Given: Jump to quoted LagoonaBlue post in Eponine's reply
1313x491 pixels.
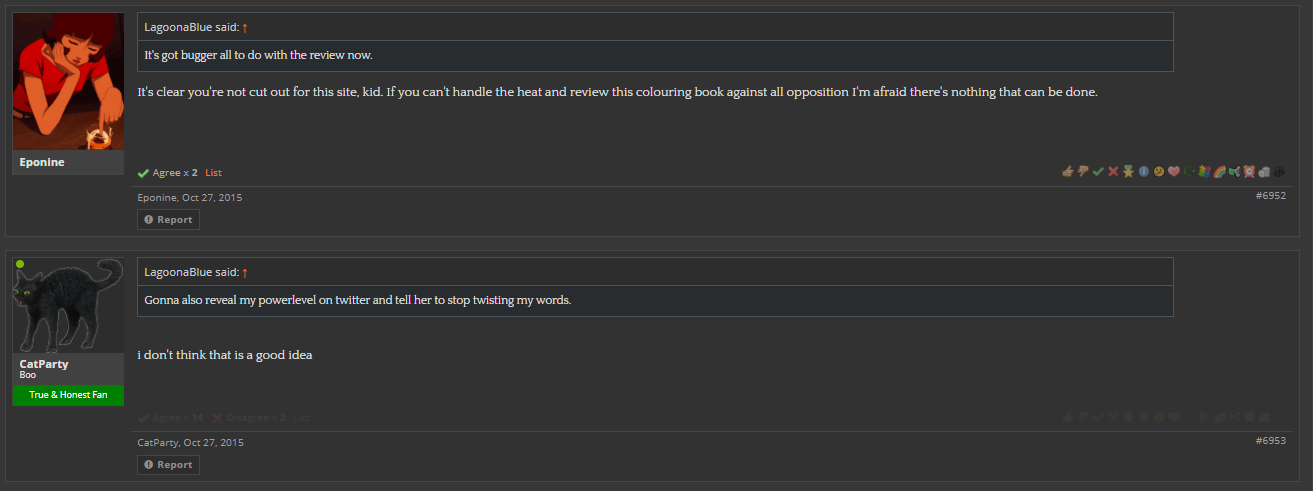Looking at the screenshot, I should point(245,27).
